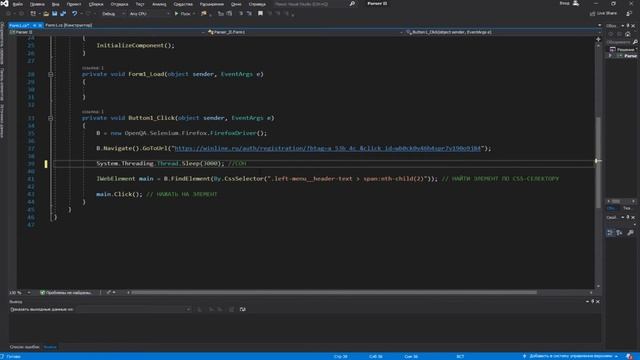This screenshot has height=360, width=640.
Task: Click the user account icon in title bar
Action: tap(576, 4)
